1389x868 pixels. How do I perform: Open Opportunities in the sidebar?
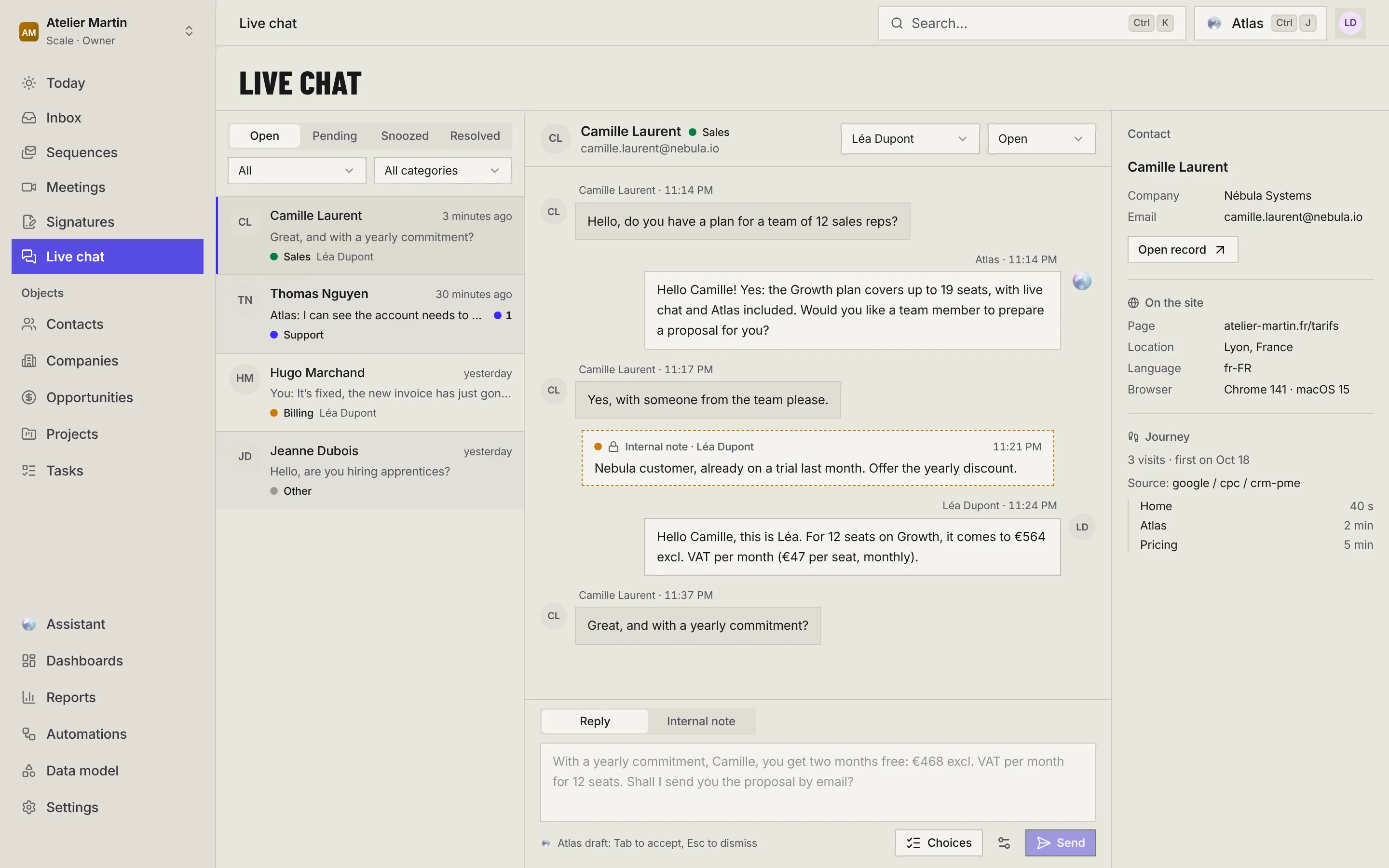108,397
